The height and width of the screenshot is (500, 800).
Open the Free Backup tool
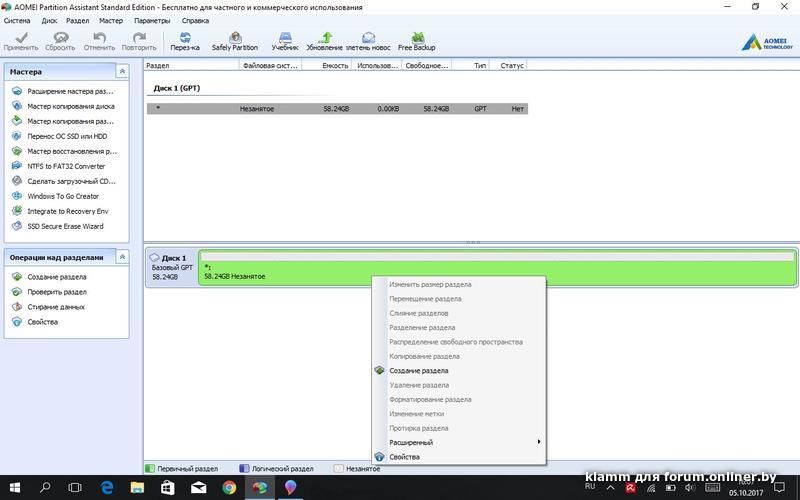coord(415,40)
